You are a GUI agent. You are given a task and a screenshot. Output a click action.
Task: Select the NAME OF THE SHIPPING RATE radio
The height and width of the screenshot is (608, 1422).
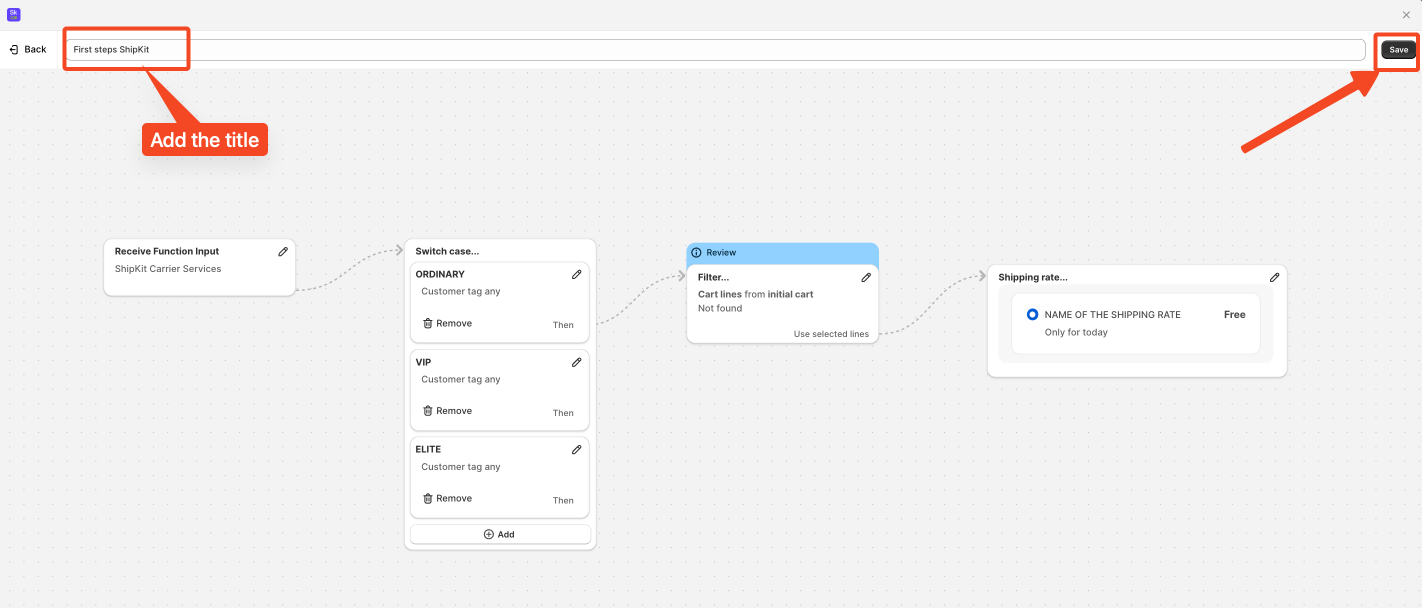click(1032, 314)
